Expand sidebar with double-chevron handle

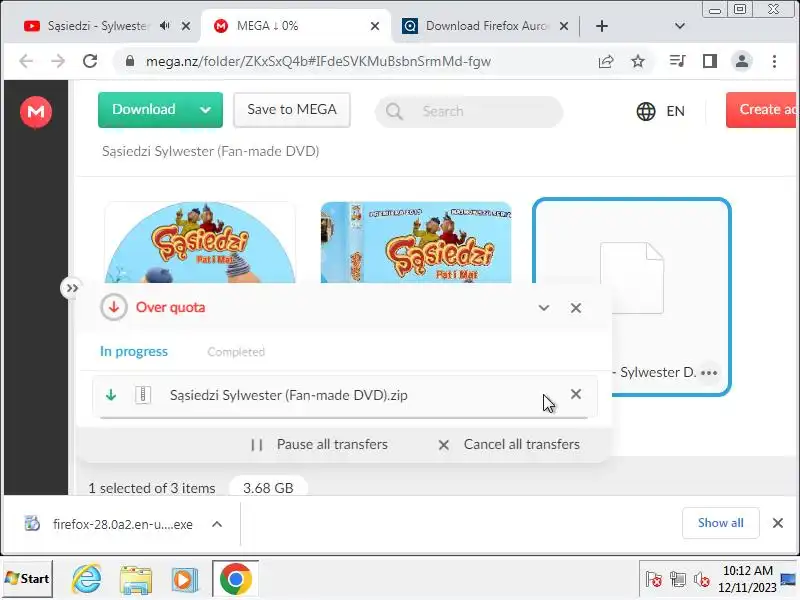pos(72,288)
